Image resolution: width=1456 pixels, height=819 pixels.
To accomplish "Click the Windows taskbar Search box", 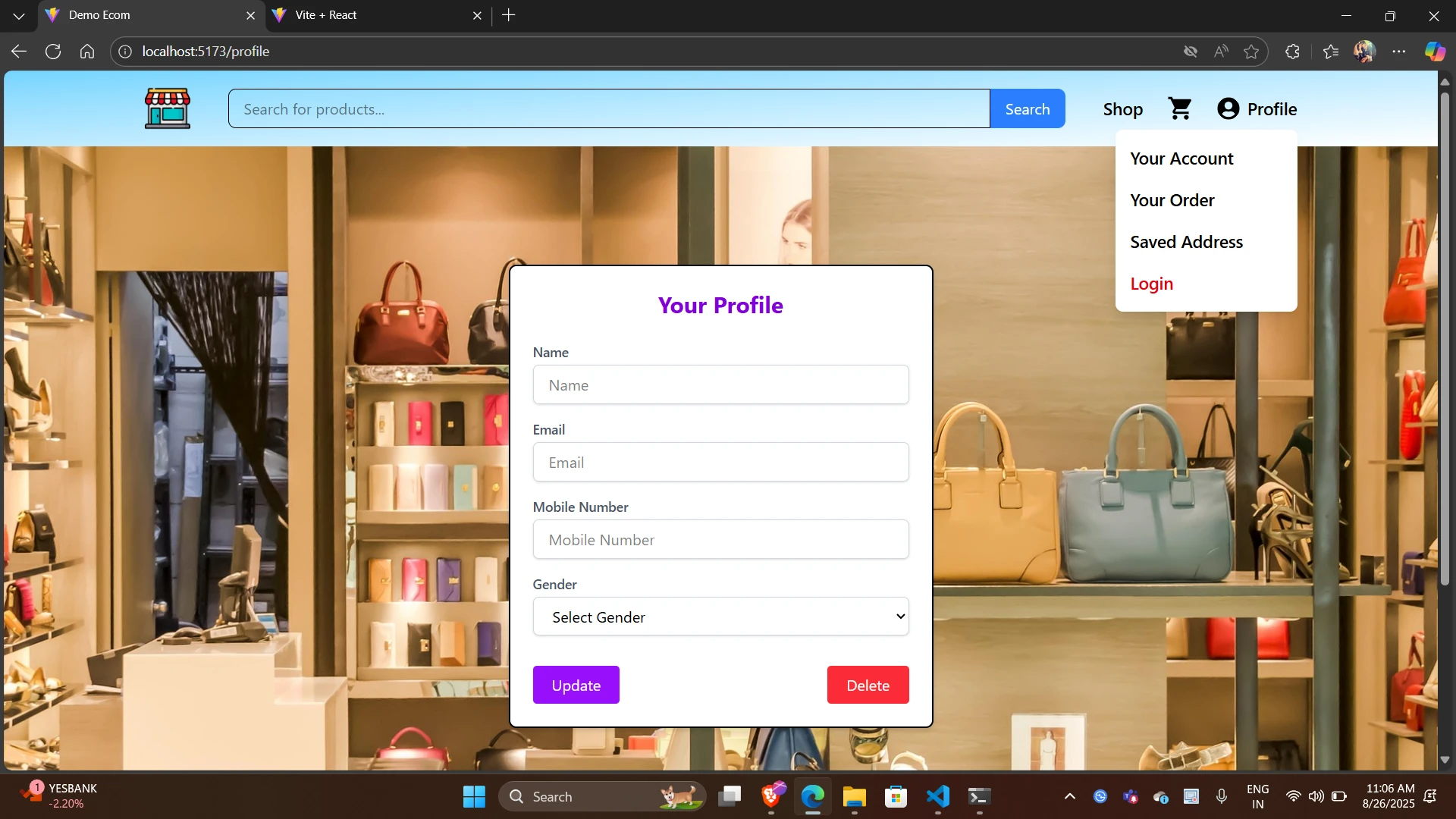I will pyautogui.click(x=602, y=796).
